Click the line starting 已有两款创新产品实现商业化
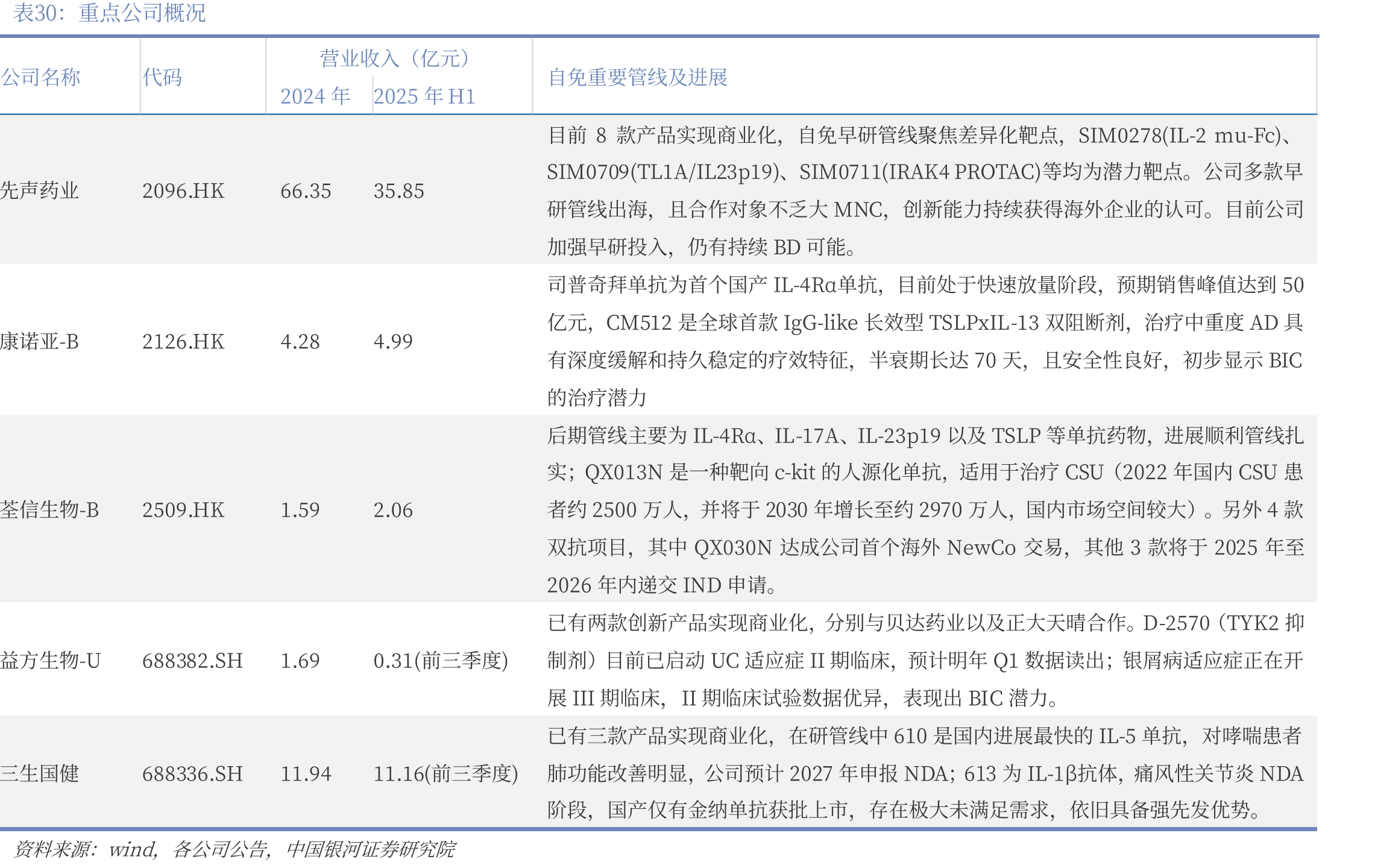This screenshot has height=868, width=1375. [925, 623]
